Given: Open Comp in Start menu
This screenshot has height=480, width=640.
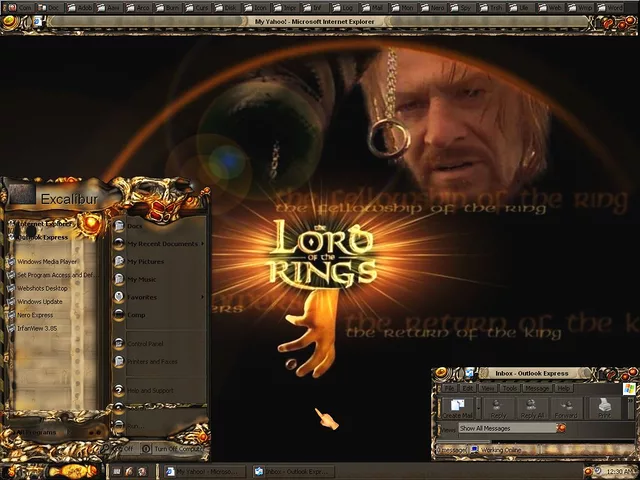Looking at the screenshot, I should point(159,315).
